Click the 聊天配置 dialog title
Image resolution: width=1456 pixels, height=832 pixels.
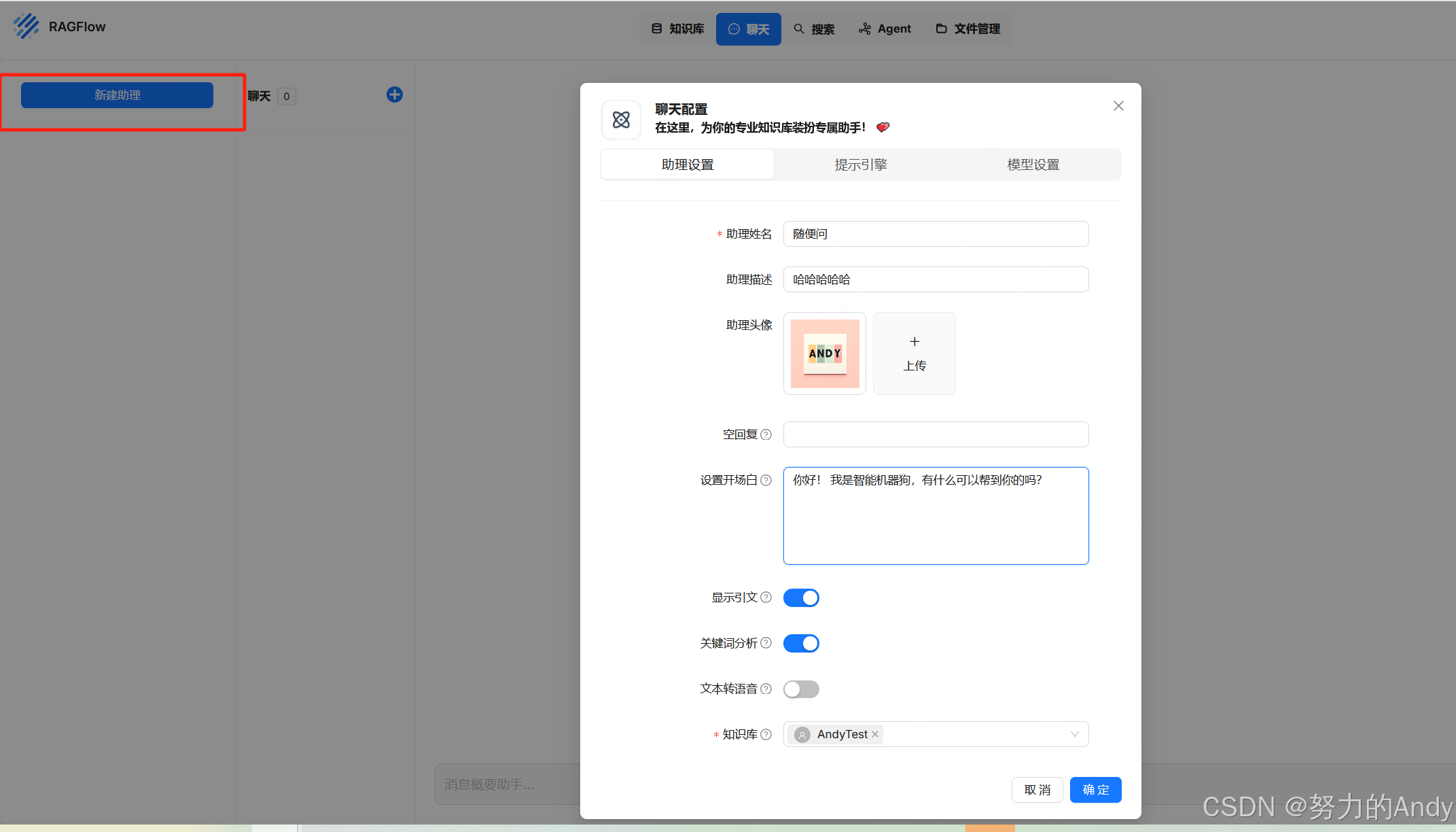click(x=681, y=109)
